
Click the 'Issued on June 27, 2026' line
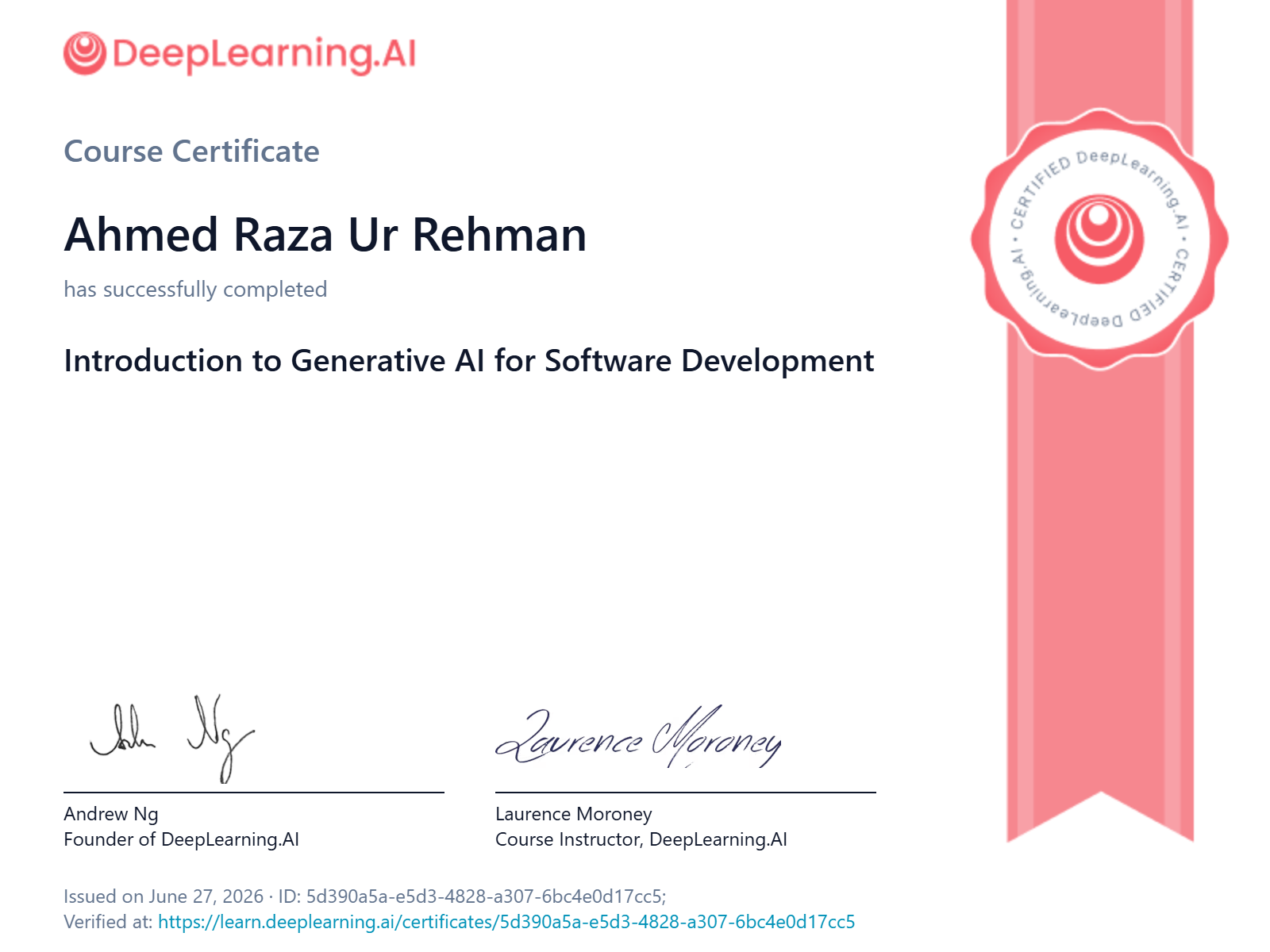tap(164, 896)
